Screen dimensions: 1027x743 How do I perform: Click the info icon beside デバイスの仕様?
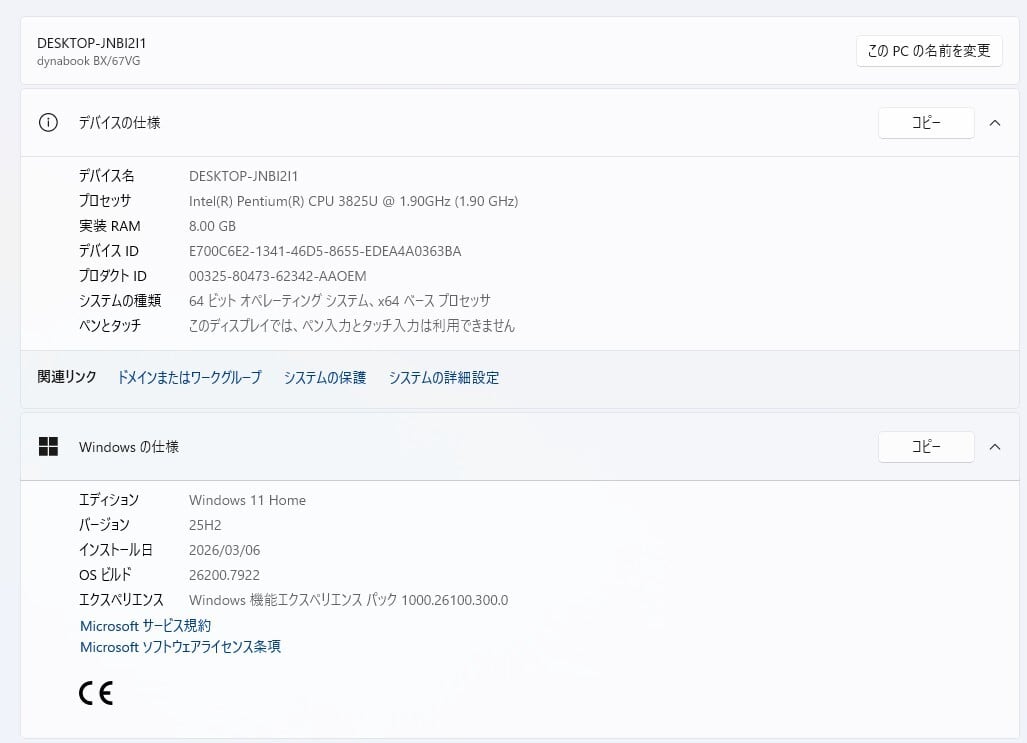pos(48,123)
